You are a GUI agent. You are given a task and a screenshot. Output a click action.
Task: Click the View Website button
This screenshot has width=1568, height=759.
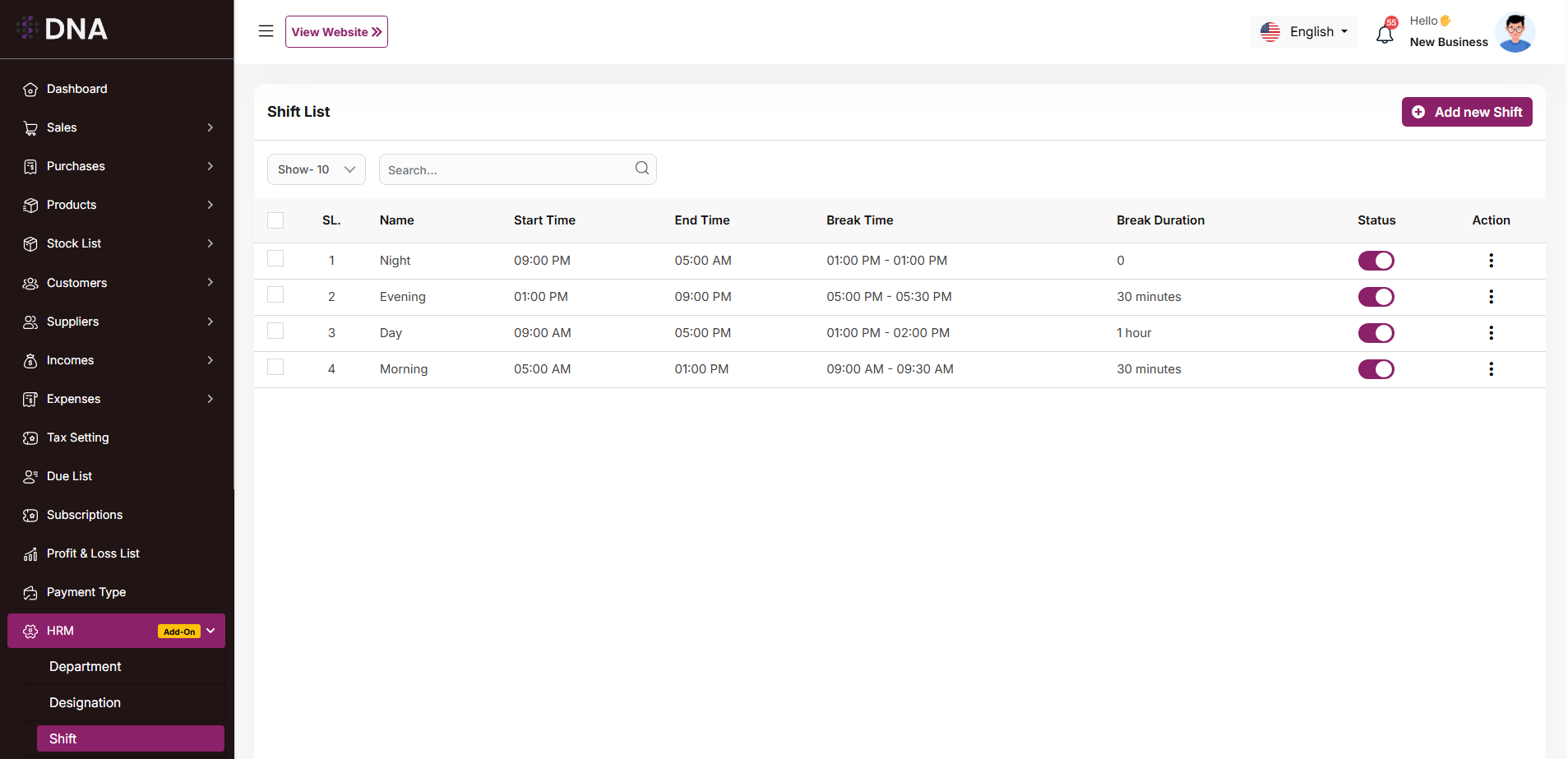[x=336, y=32]
